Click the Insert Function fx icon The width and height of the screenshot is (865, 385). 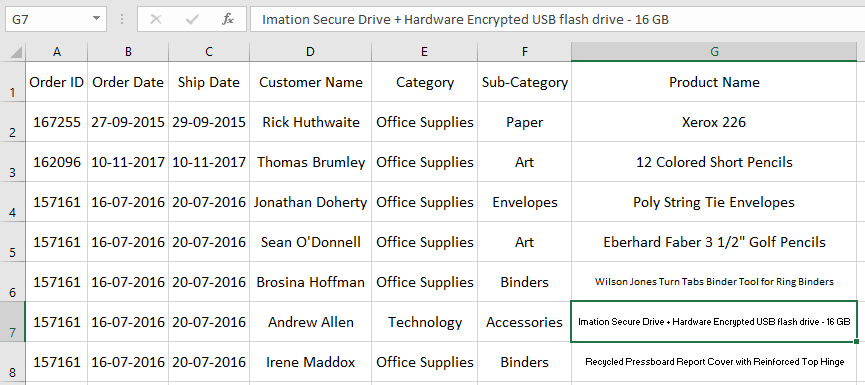coord(227,20)
